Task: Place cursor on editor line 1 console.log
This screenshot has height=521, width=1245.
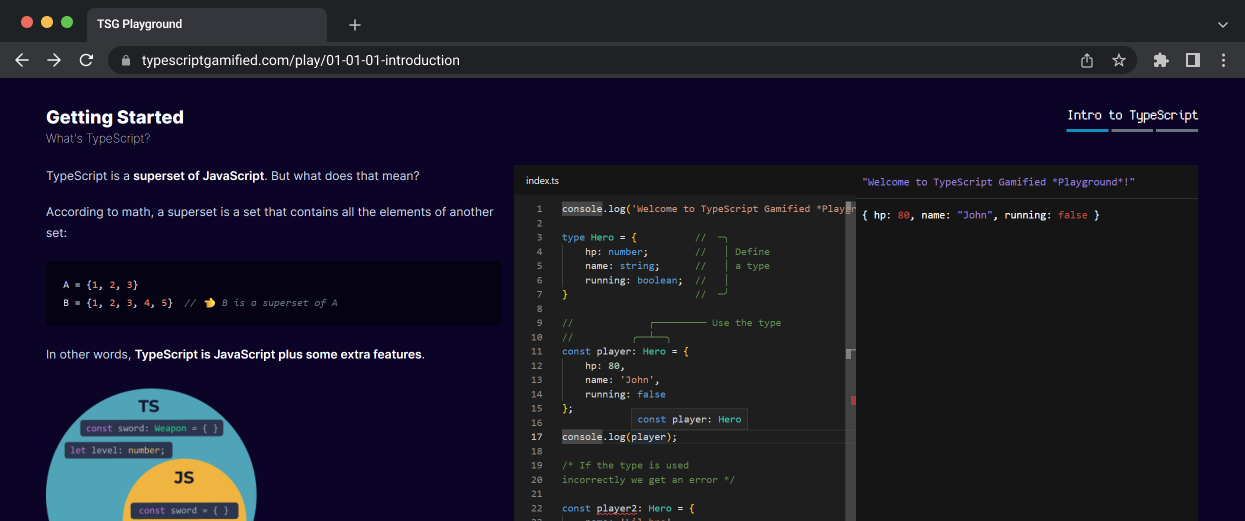Action: (582, 209)
